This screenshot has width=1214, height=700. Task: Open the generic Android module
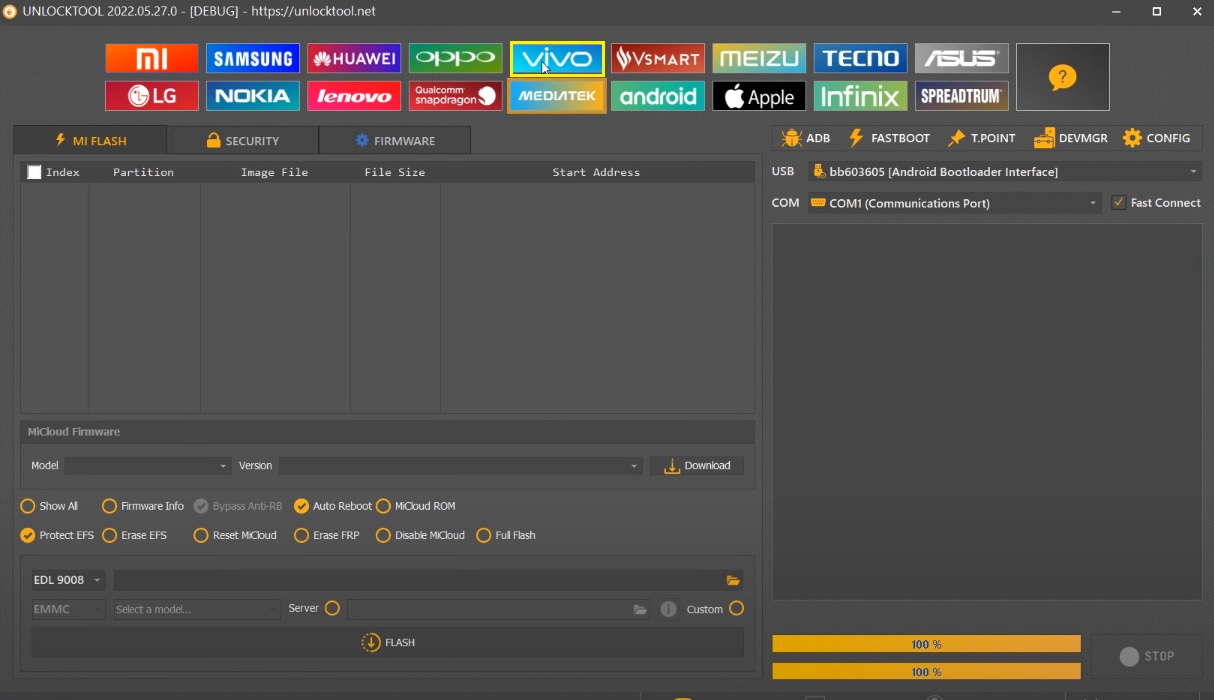pyautogui.click(x=658, y=96)
